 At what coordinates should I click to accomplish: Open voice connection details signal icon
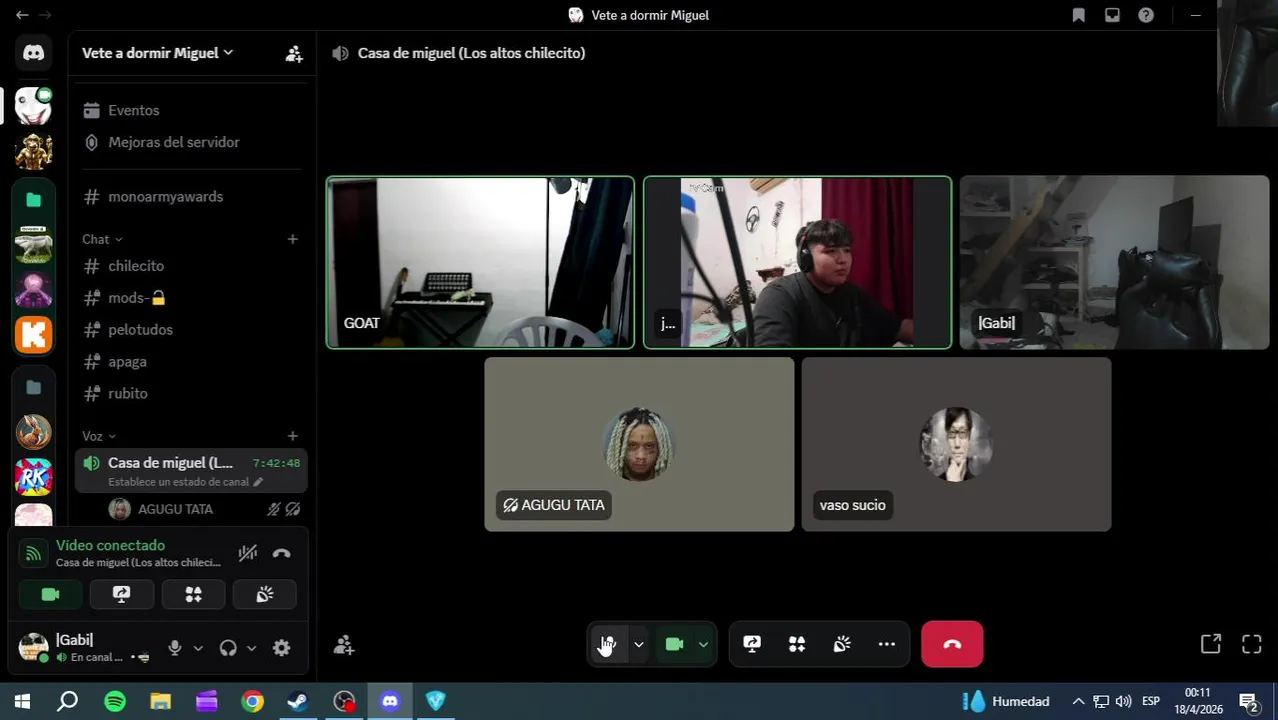pyautogui.click(x=34, y=553)
